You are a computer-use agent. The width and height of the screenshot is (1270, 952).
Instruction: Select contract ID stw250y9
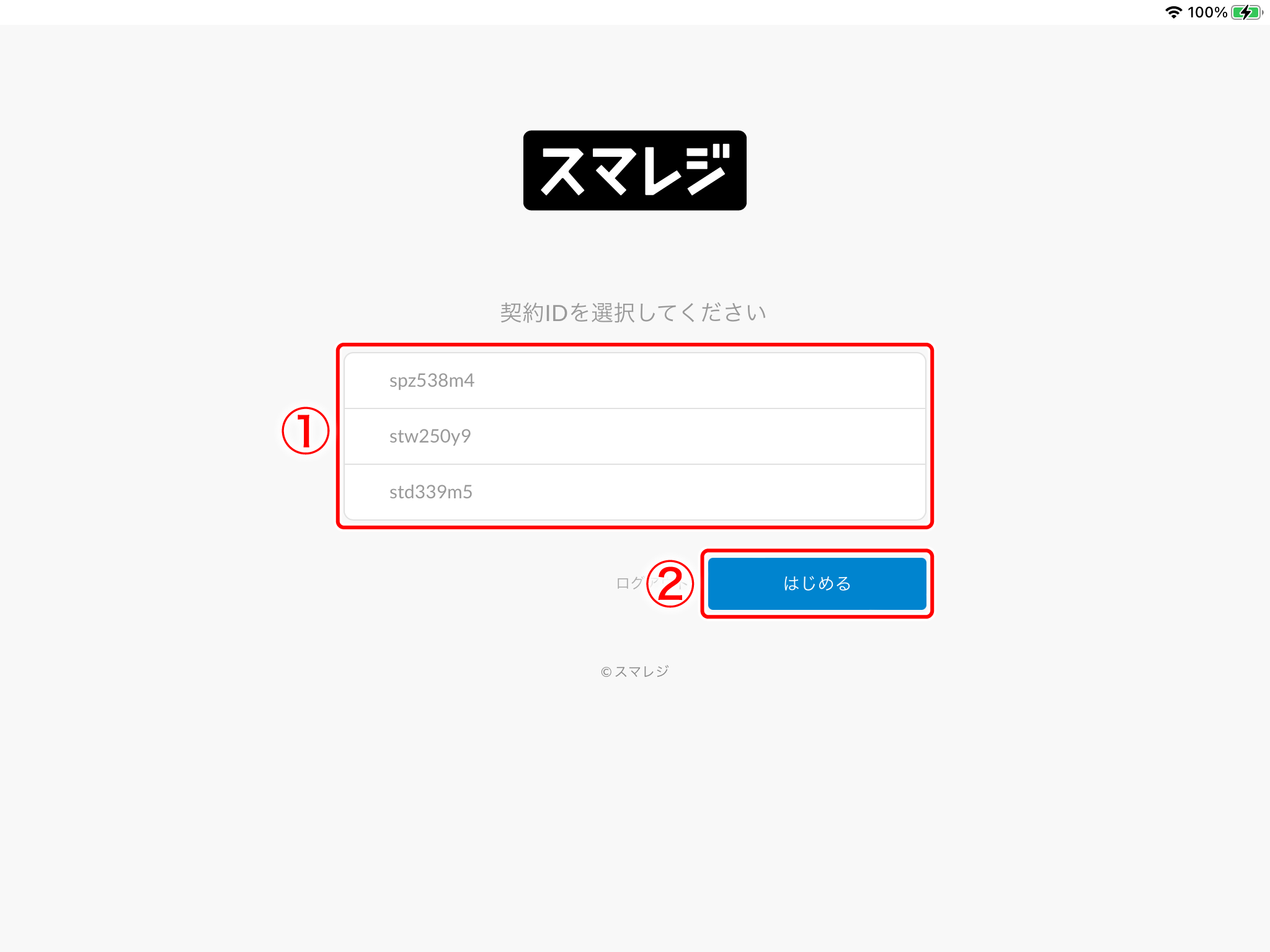coord(635,436)
